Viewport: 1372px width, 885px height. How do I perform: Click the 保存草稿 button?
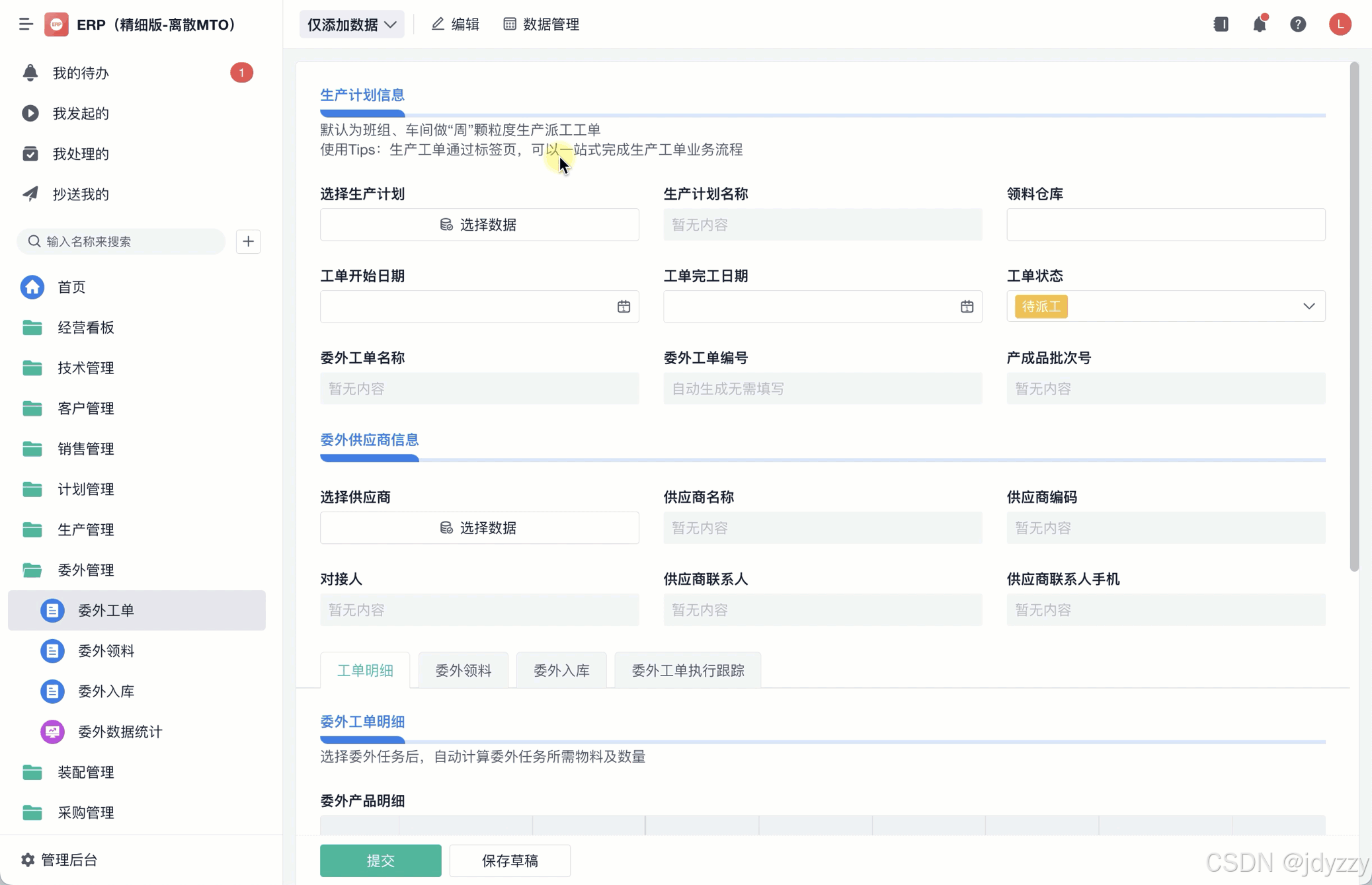pos(509,860)
